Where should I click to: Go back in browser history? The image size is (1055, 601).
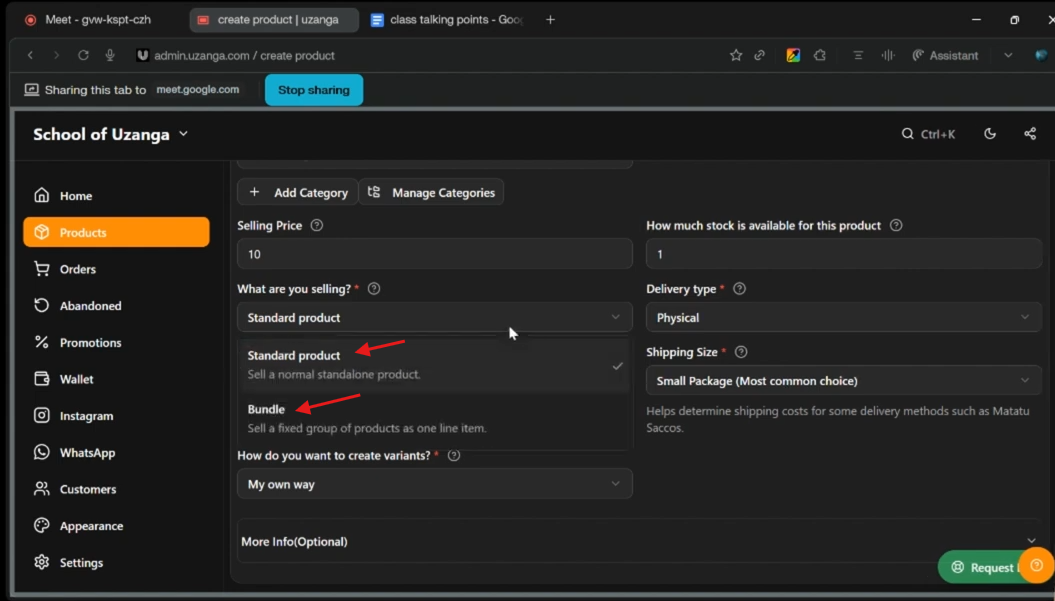(x=30, y=55)
